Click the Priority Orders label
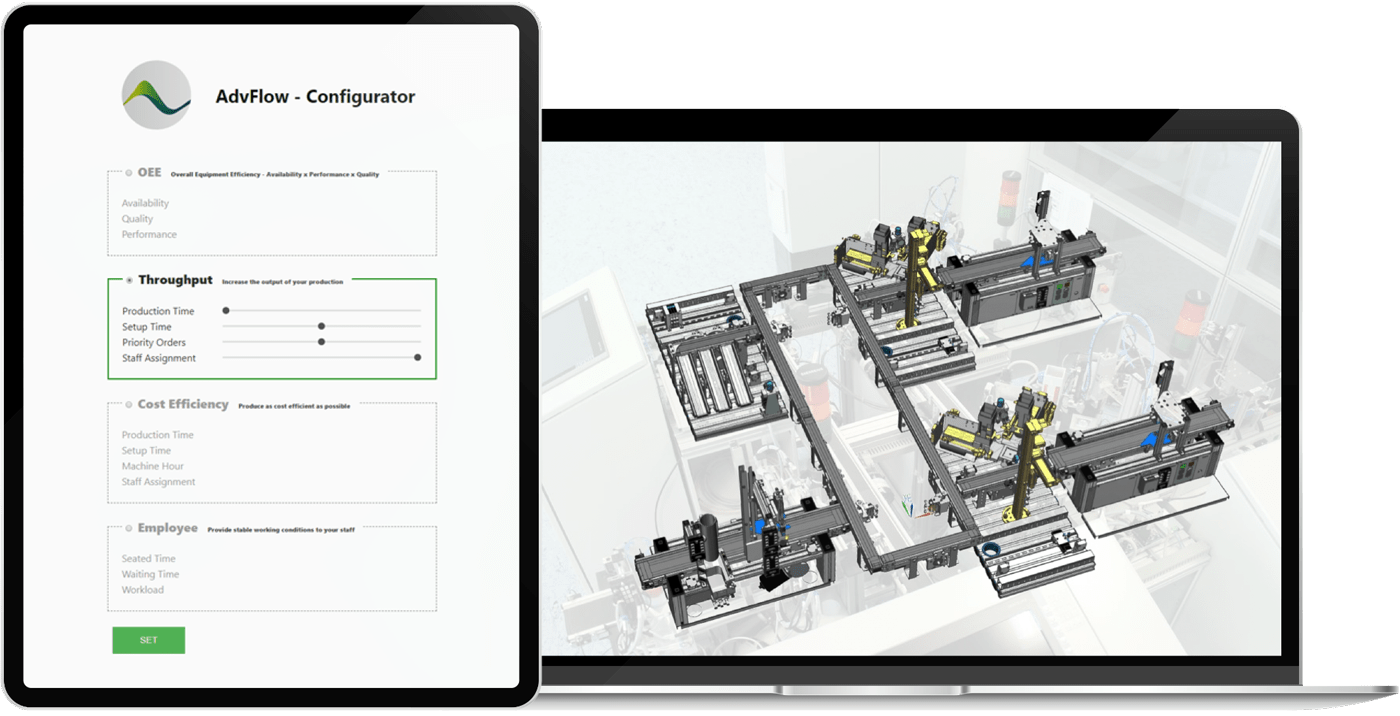This screenshot has width=1400, height=716. [154, 342]
